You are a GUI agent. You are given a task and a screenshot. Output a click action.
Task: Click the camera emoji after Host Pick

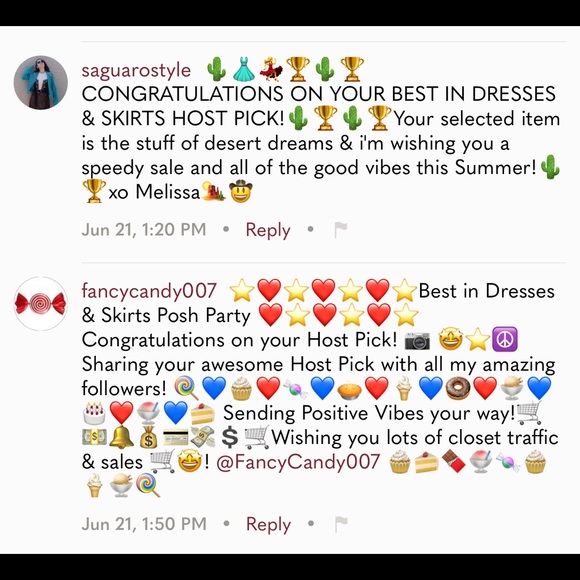[x=417, y=340]
